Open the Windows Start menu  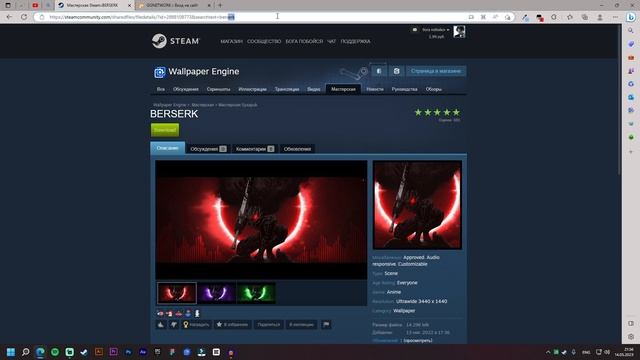(x=11, y=352)
